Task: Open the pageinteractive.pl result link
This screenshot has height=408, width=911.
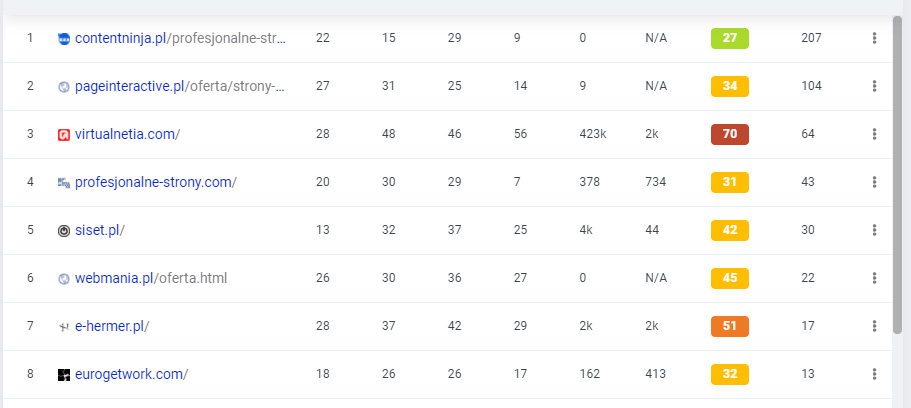Action: pos(180,86)
